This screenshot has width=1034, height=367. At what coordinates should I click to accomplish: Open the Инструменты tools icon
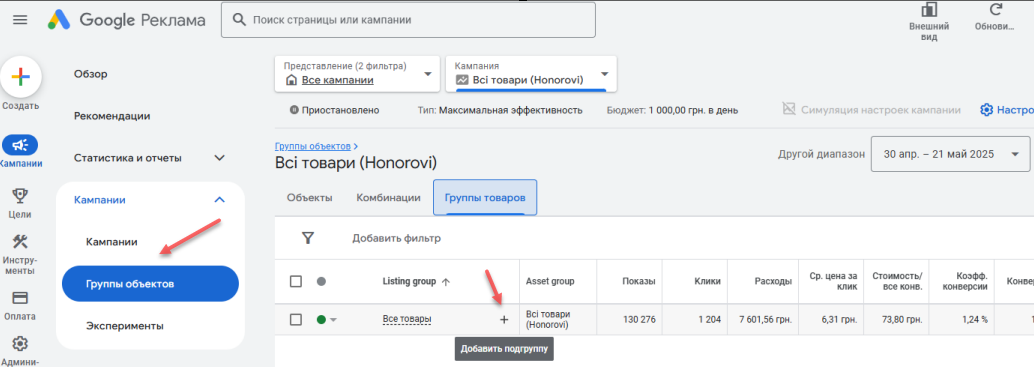[20, 242]
